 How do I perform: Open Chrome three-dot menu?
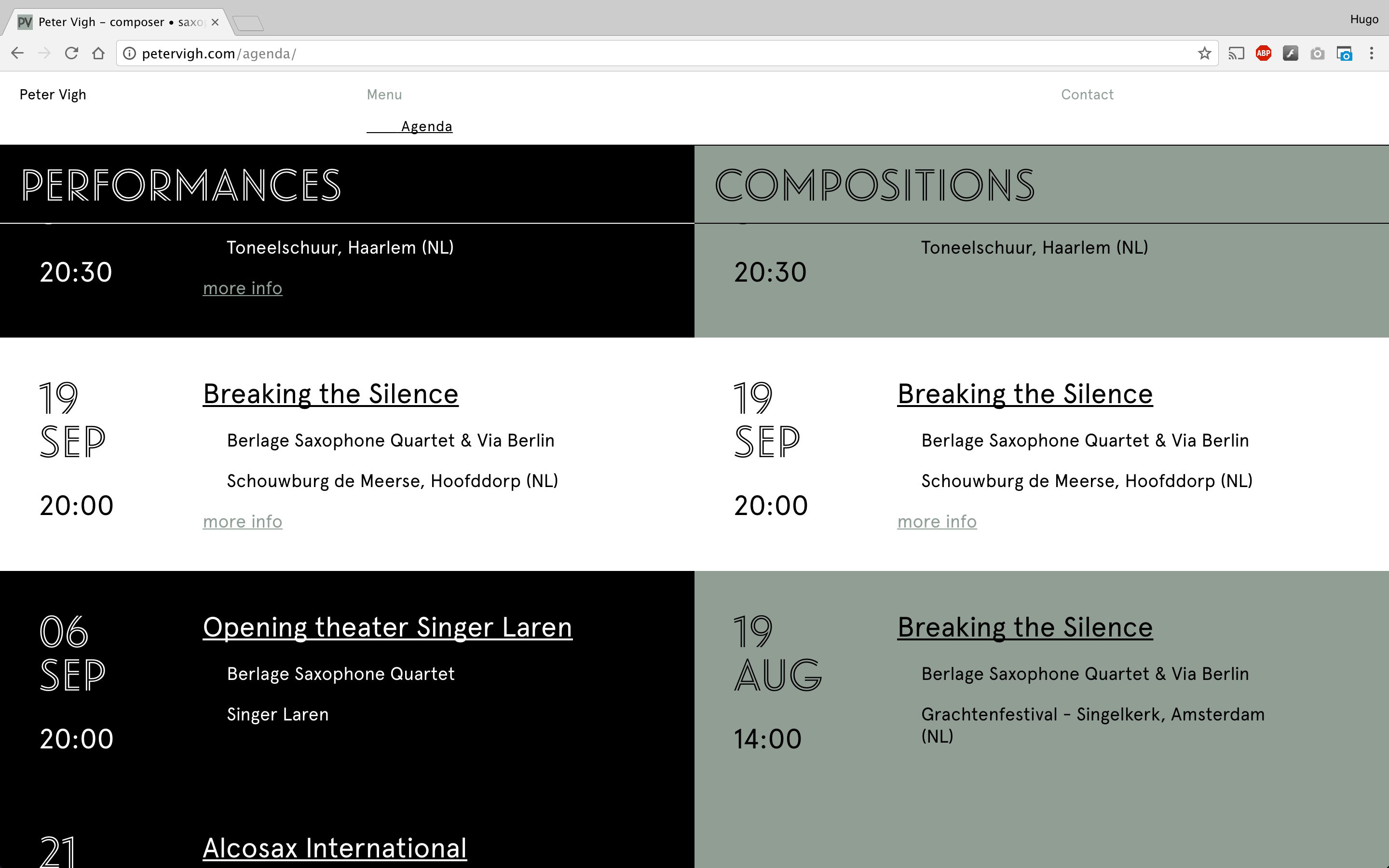[x=1372, y=54]
